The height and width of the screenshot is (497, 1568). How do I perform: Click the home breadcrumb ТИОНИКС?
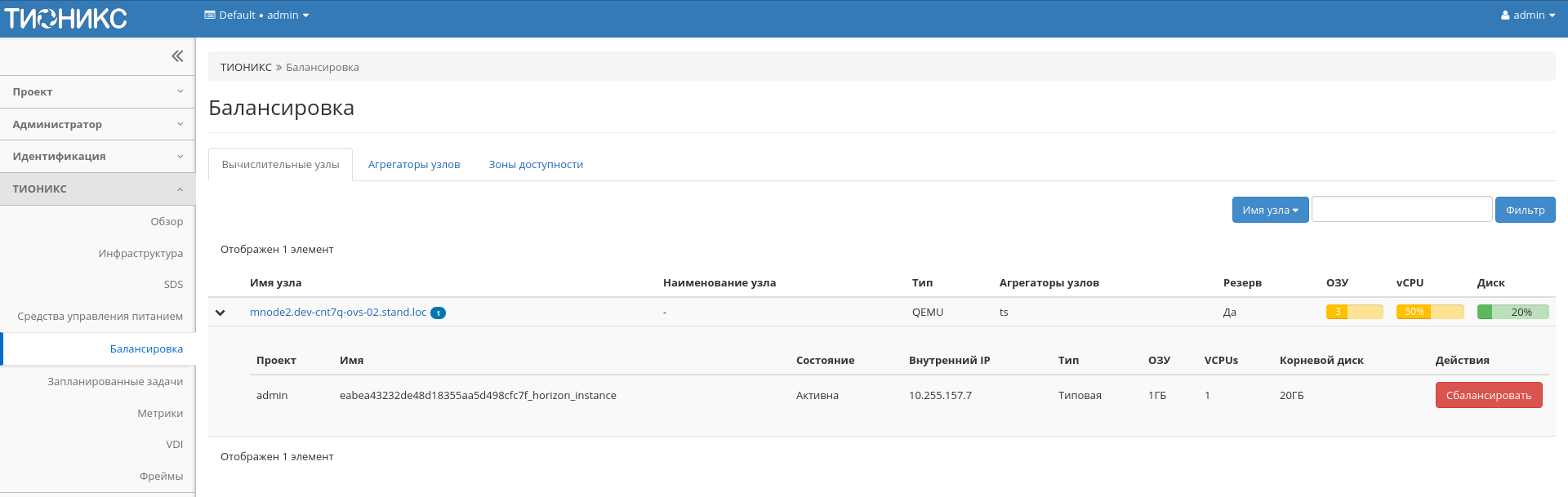246,68
